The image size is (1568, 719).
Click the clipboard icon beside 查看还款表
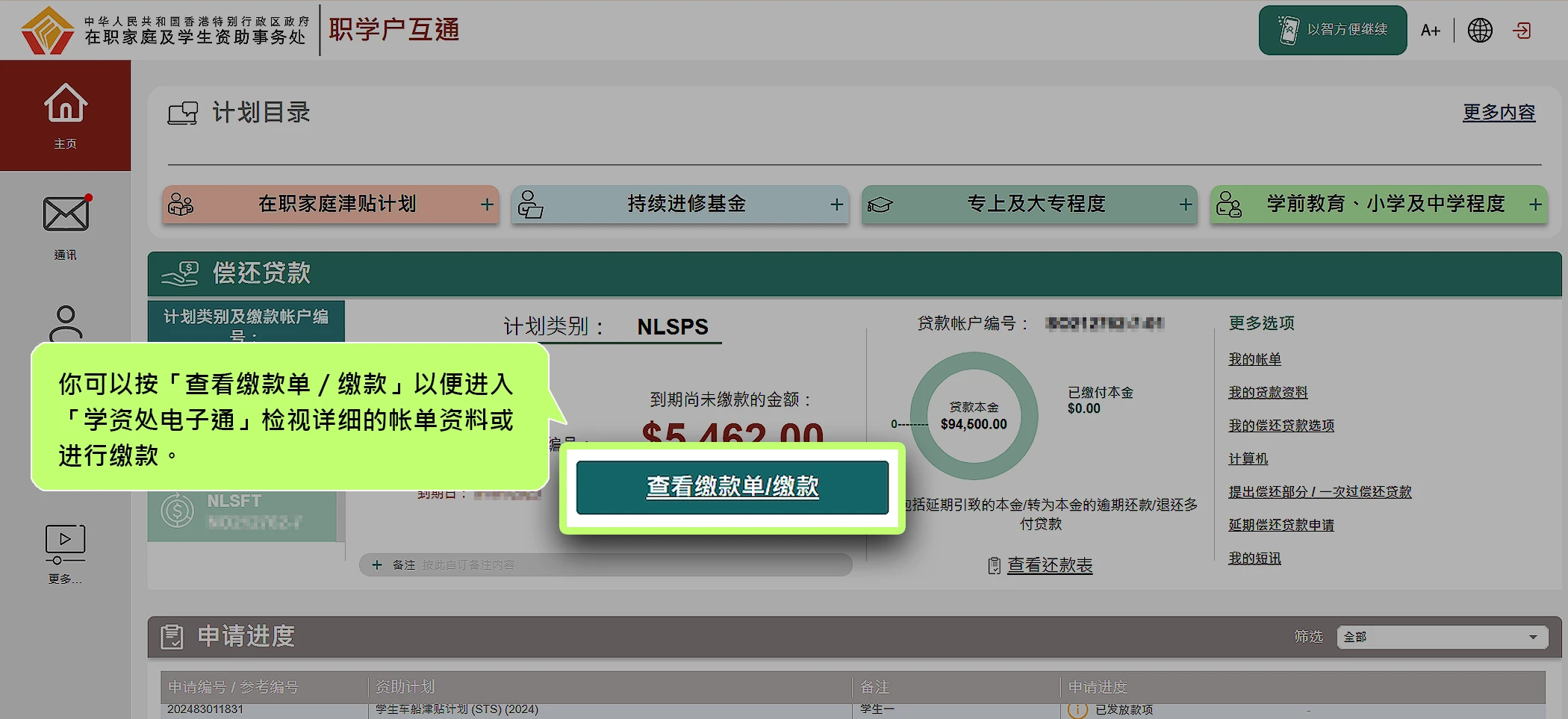(x=994, y=566)
